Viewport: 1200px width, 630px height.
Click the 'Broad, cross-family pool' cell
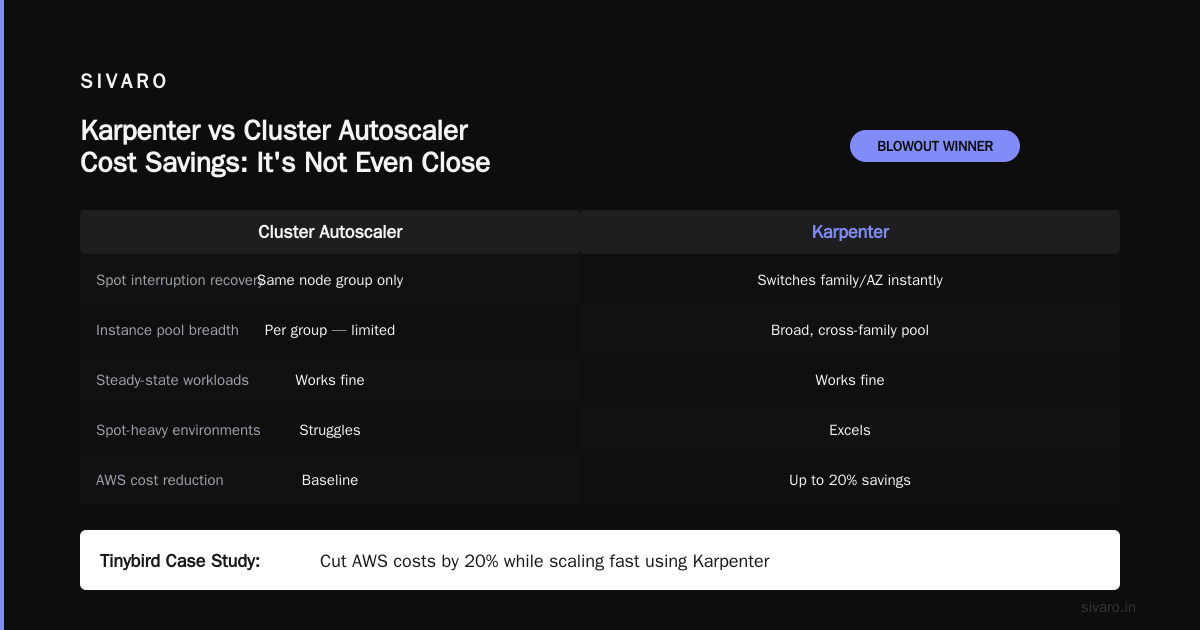850,330
